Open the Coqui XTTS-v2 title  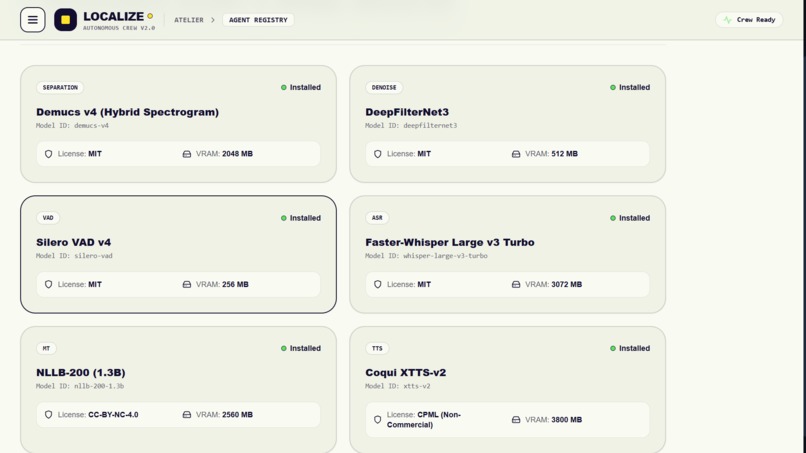(x=406, y=372)
